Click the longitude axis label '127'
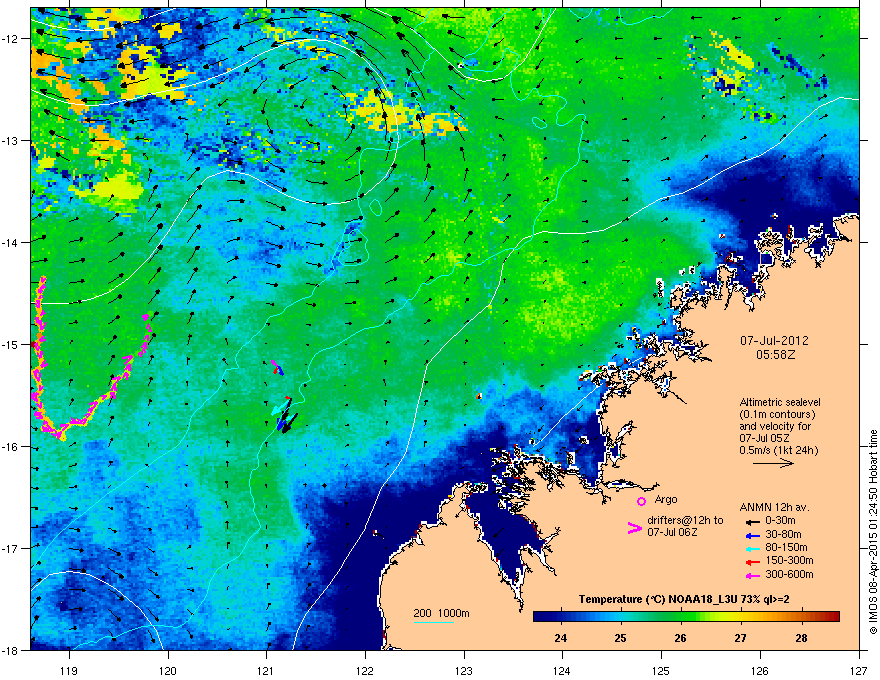The image size is (880, 680). click(x=859, y=670)
